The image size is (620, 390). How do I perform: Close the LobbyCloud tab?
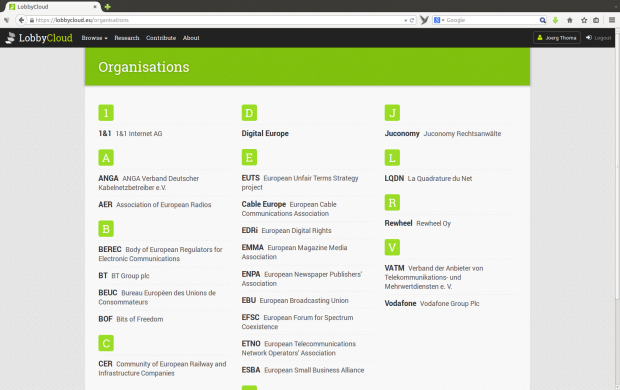pos(95,7)
